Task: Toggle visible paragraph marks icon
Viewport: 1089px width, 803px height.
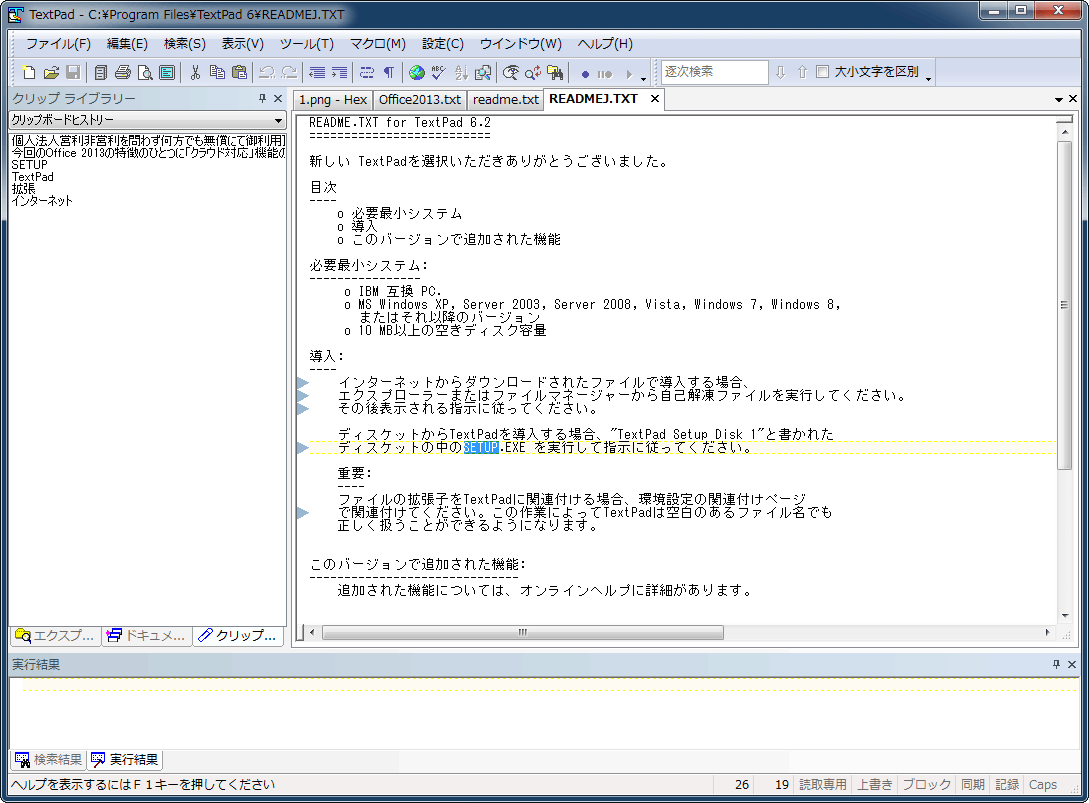Action: [389, 72]
